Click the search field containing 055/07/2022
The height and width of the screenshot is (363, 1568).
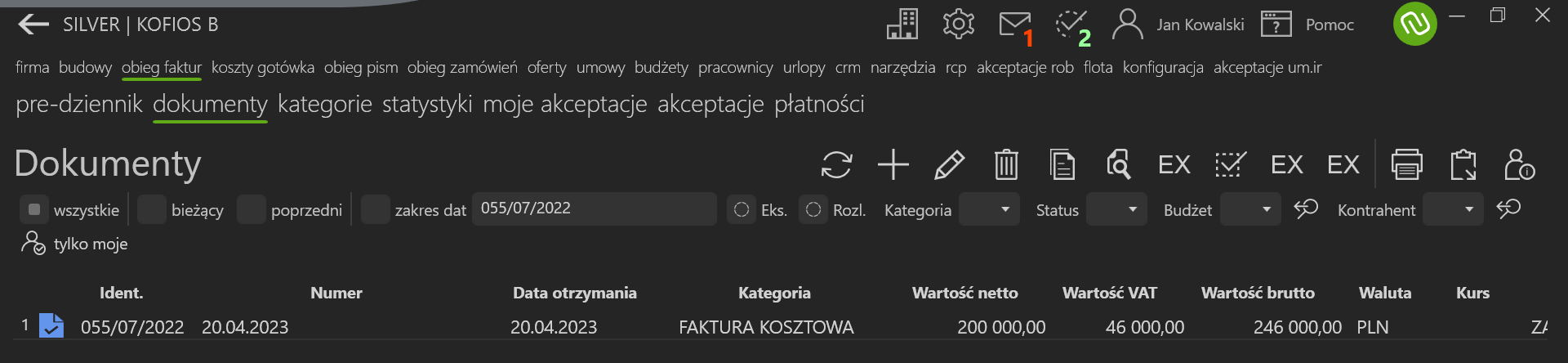595,208
